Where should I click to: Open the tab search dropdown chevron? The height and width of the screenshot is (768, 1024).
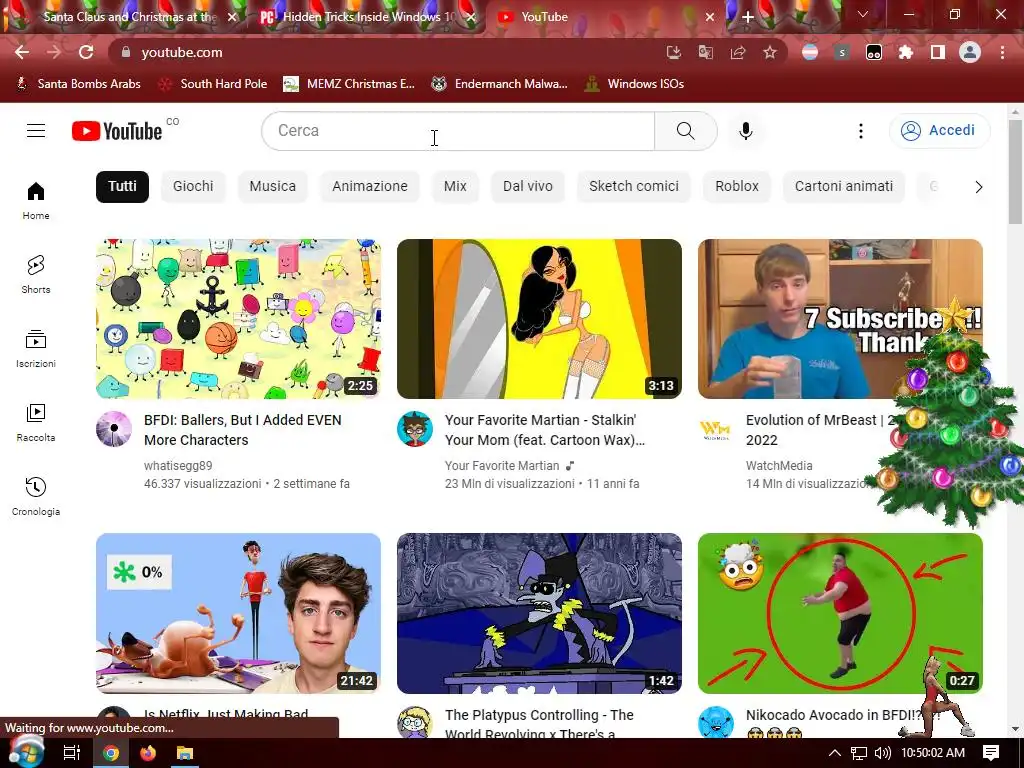[x=863, y=14]
